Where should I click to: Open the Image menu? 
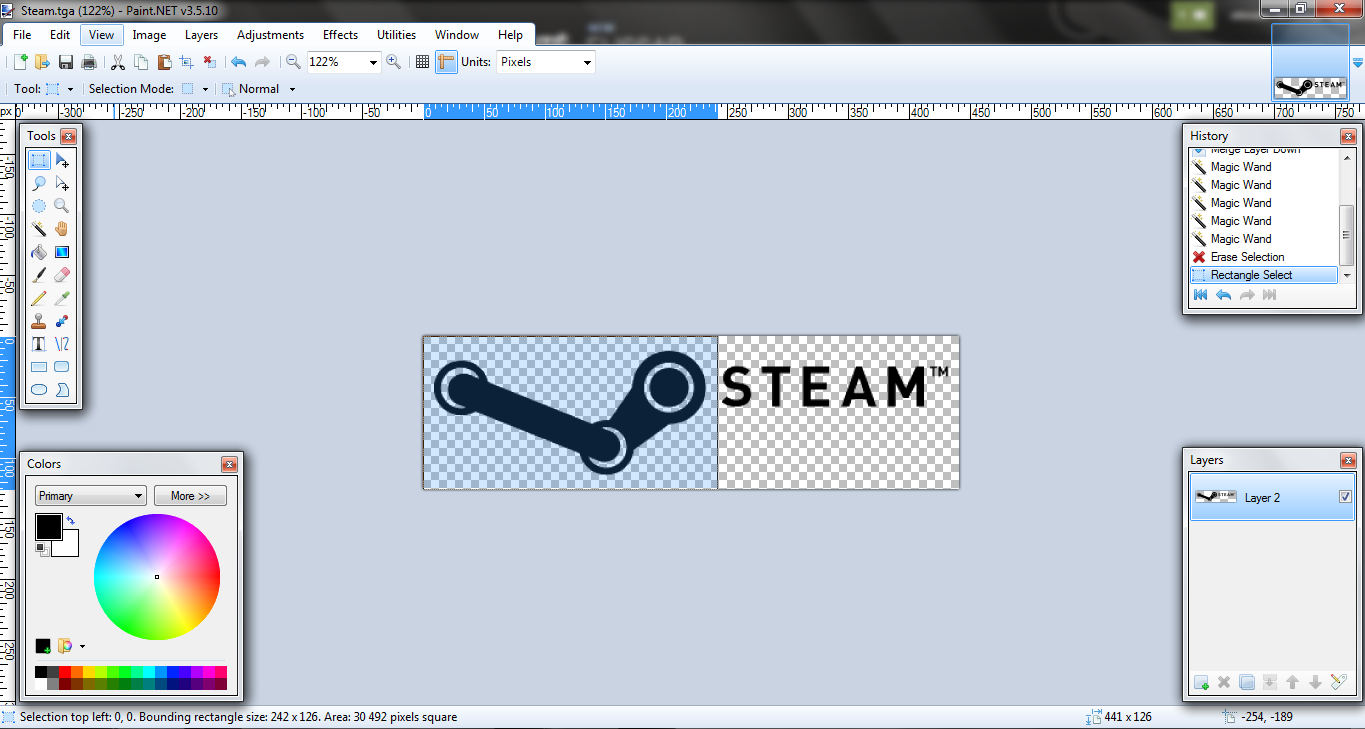tap(149, 35)
